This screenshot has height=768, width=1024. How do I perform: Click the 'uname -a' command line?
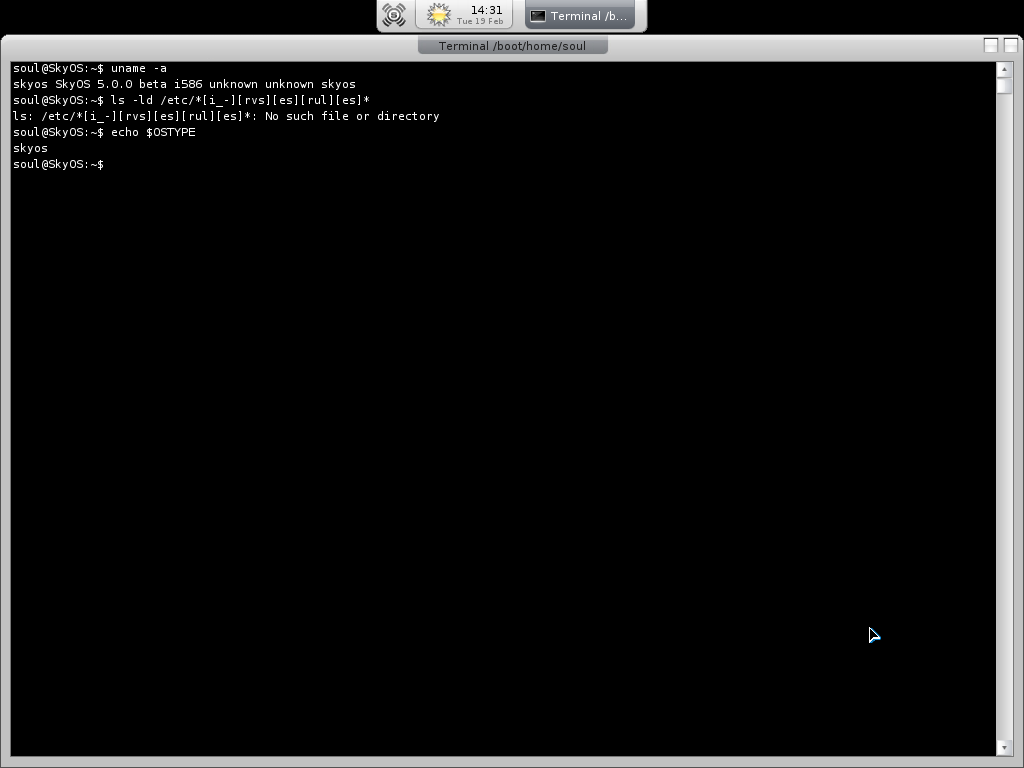coord(90,68)
